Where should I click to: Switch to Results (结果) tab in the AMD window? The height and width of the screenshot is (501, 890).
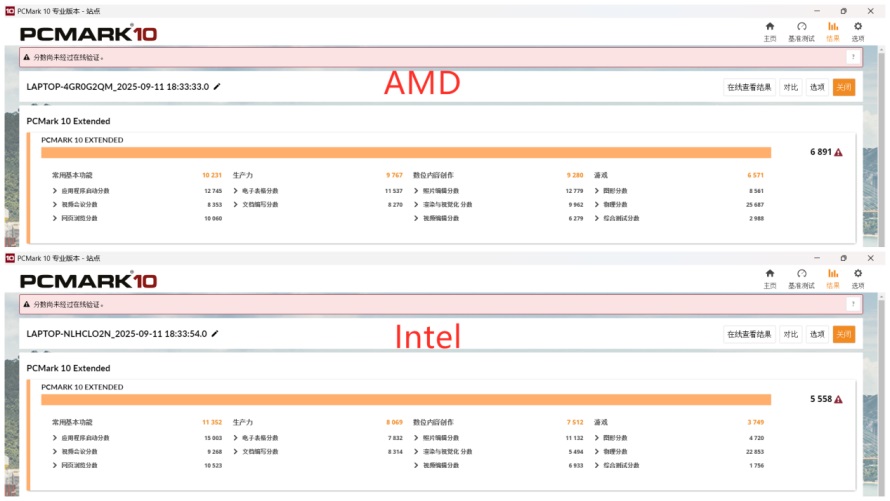click(x=833, y=27)
